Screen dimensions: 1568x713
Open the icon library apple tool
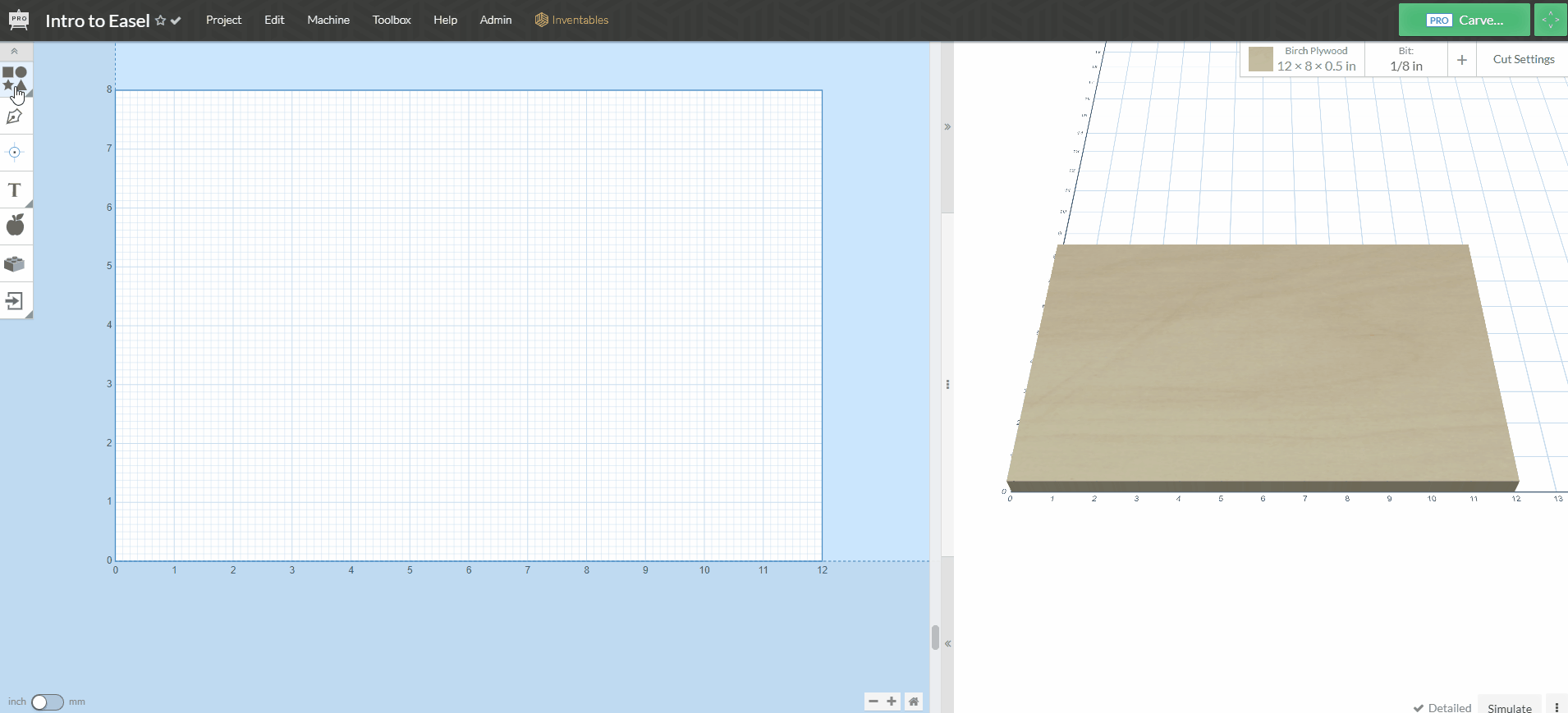[15, 225]
